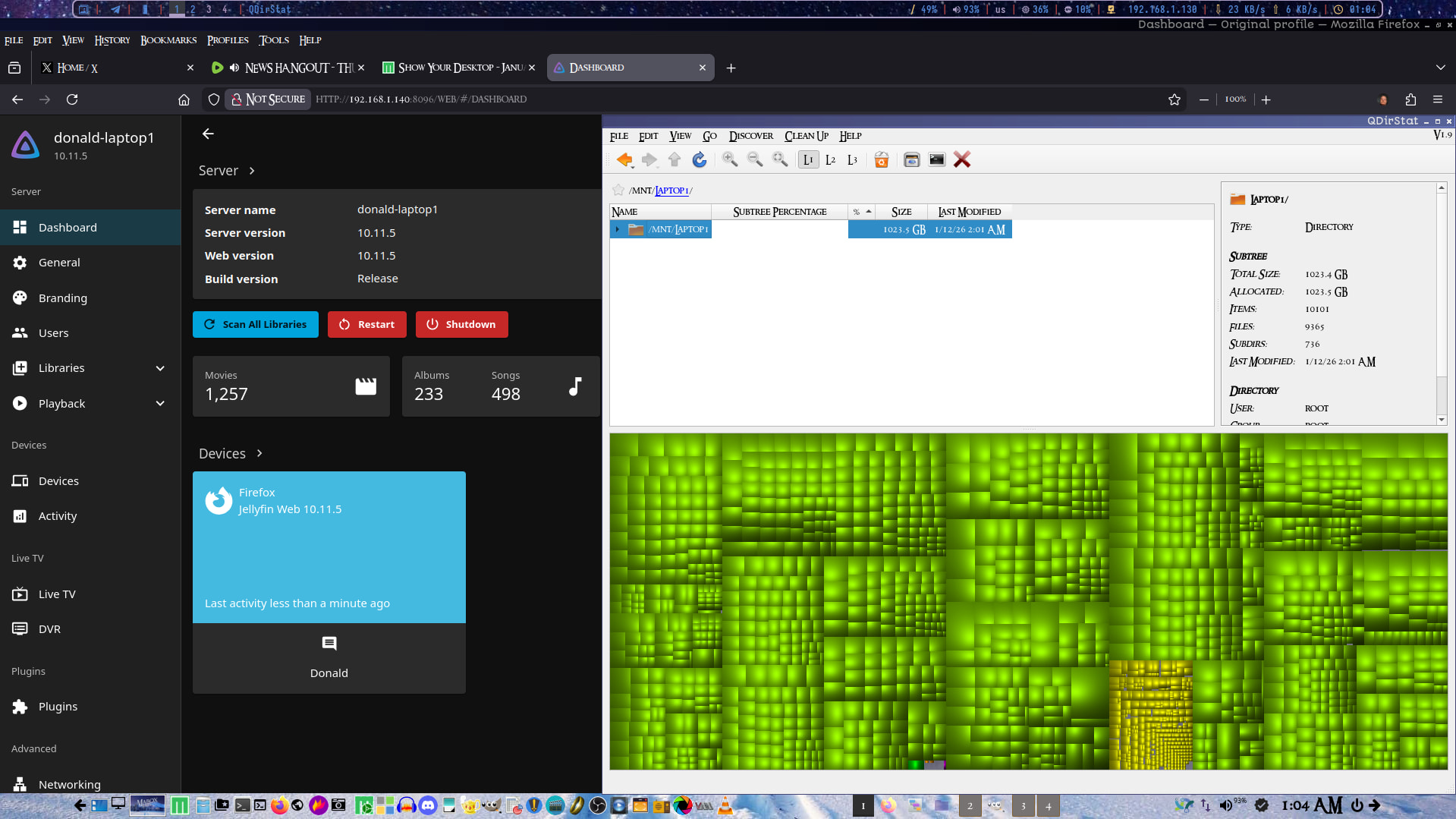Viewport: 1456px width, 819px height.
Task: Open the Clean Up menu
Action: coord(806,136)
